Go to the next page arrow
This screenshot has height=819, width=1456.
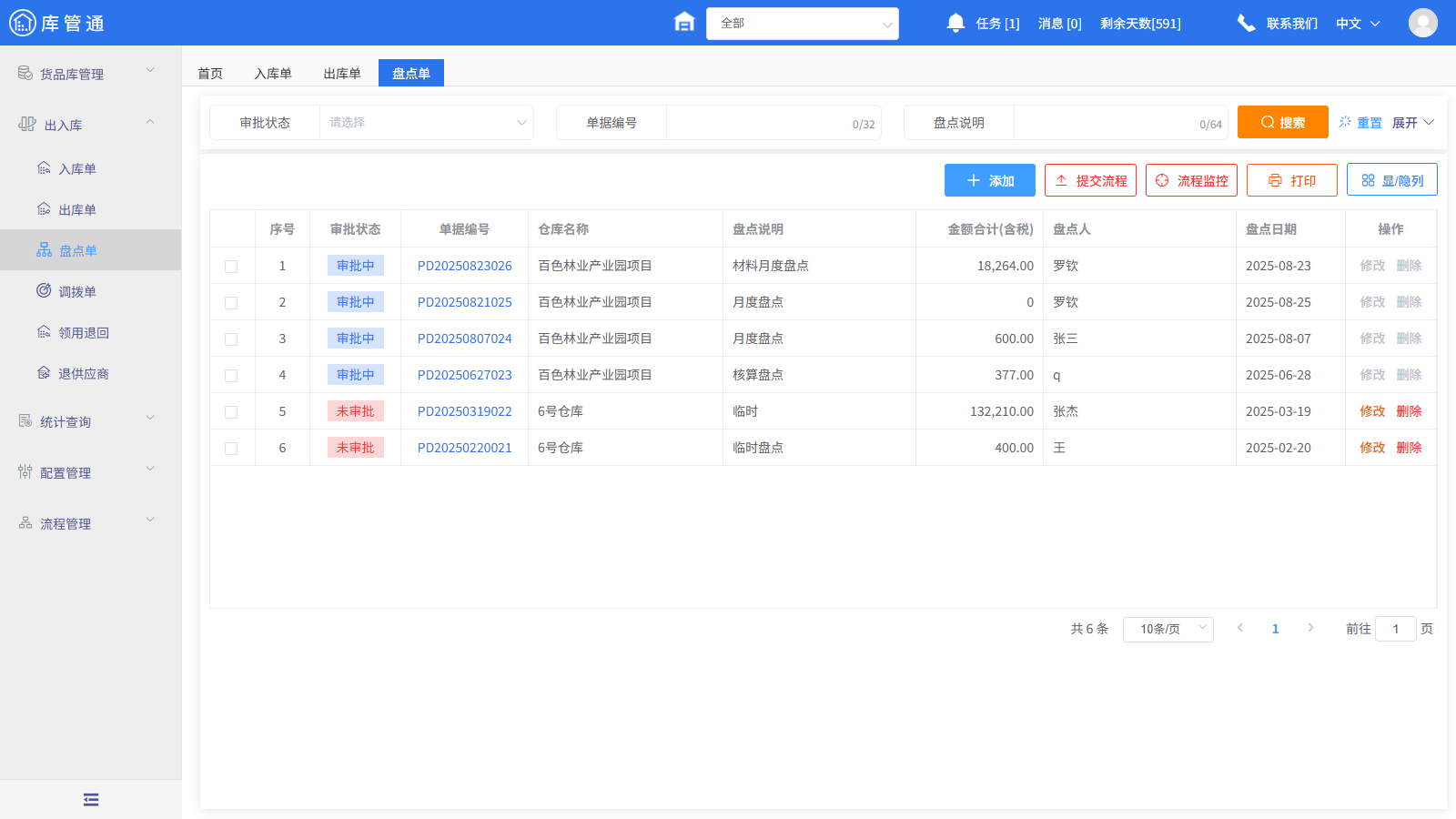(x=1310, y=628)
